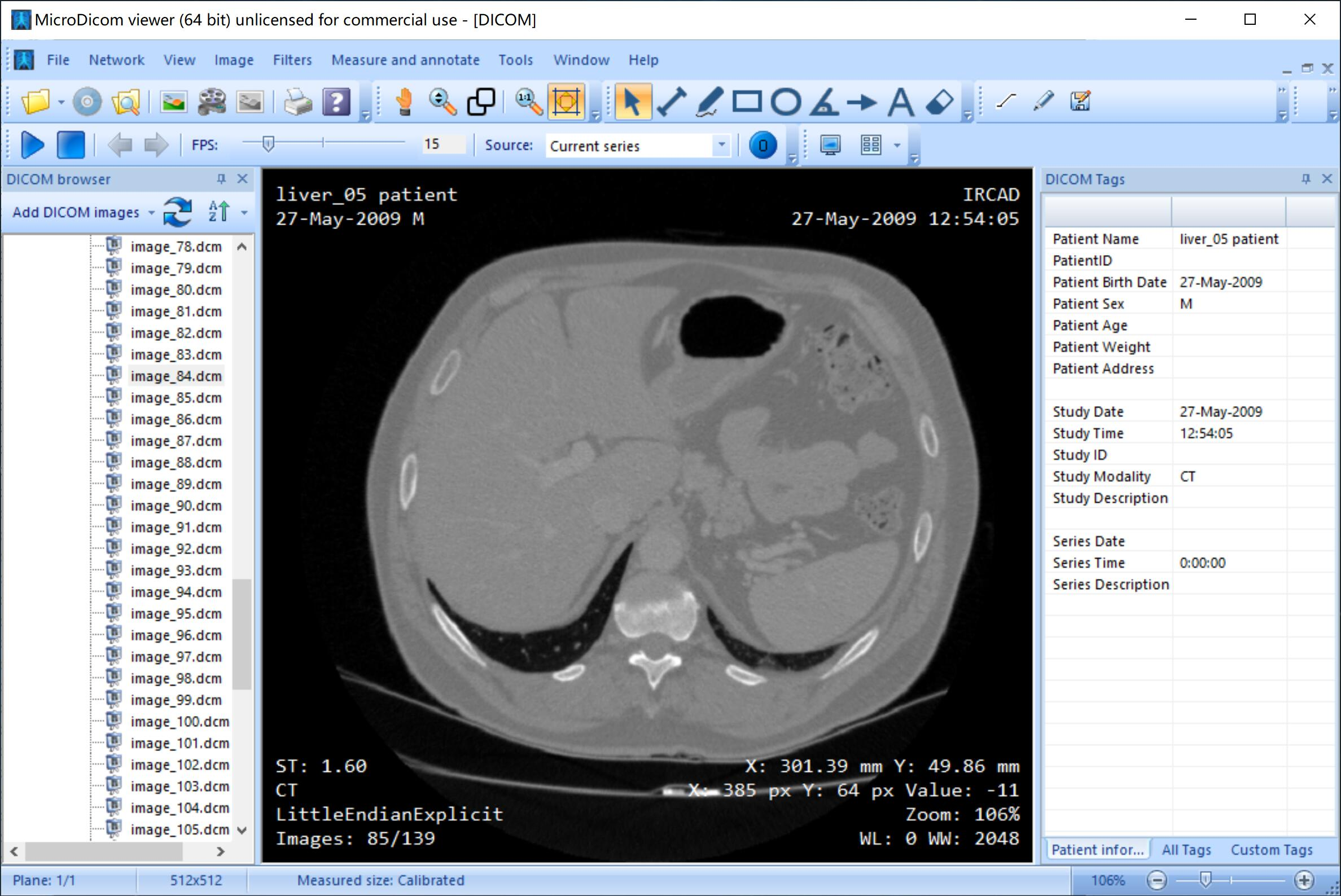Select the Text annotation tool

coord(900,102)
